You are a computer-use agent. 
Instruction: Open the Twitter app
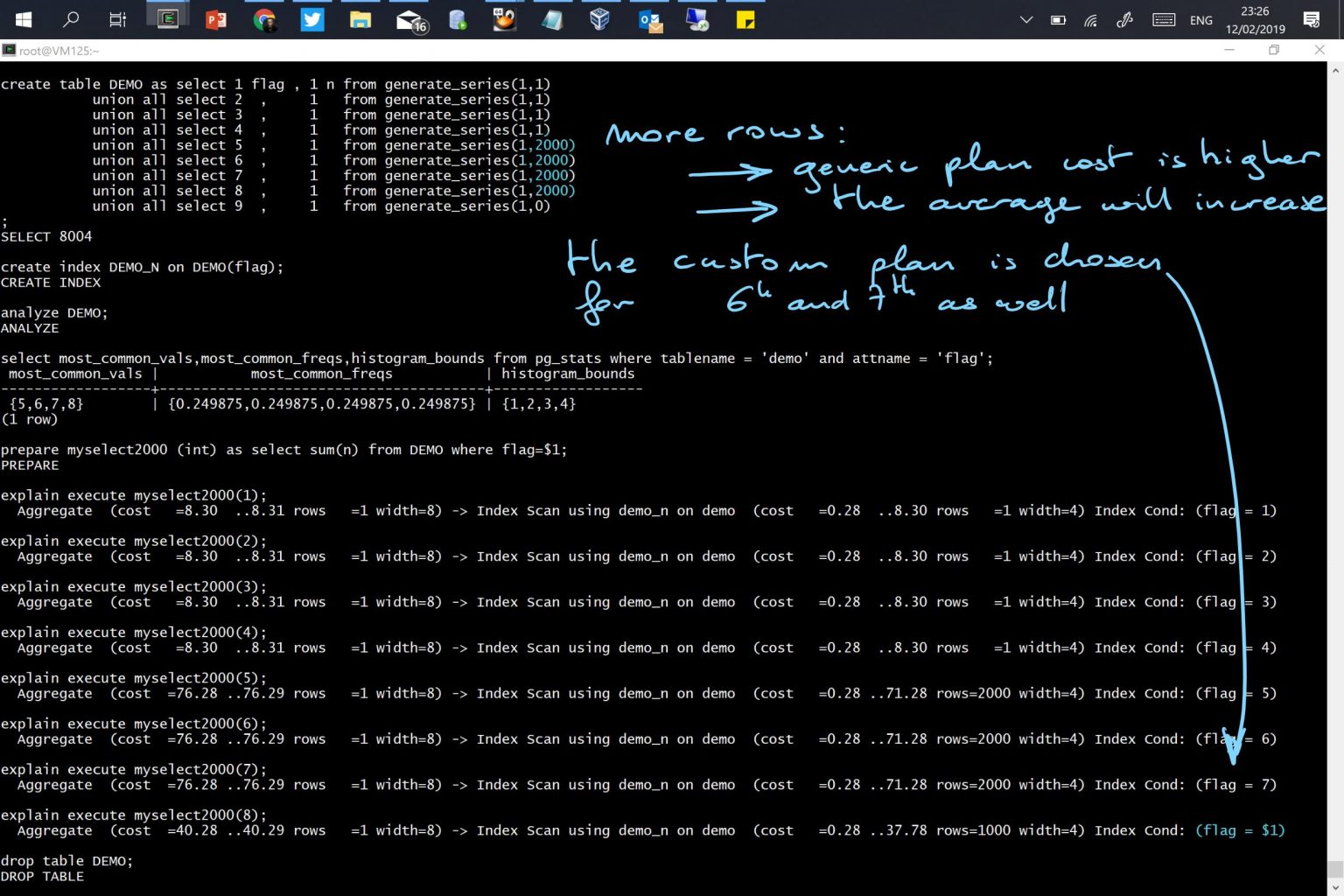coord(312,19)
